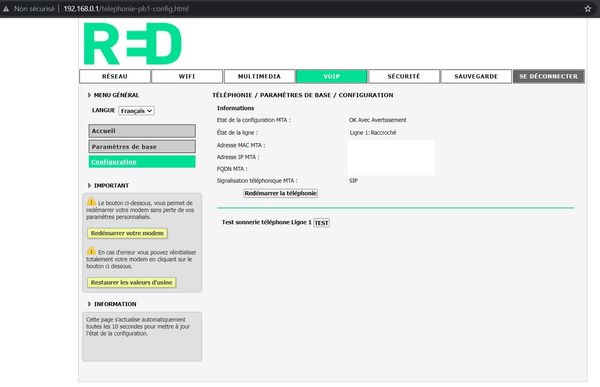Viewport: 600px width, 387px height.
Task: Click SE DÉCONNECTER to log out
Action: pyautogui.click(x=548, y=76)
